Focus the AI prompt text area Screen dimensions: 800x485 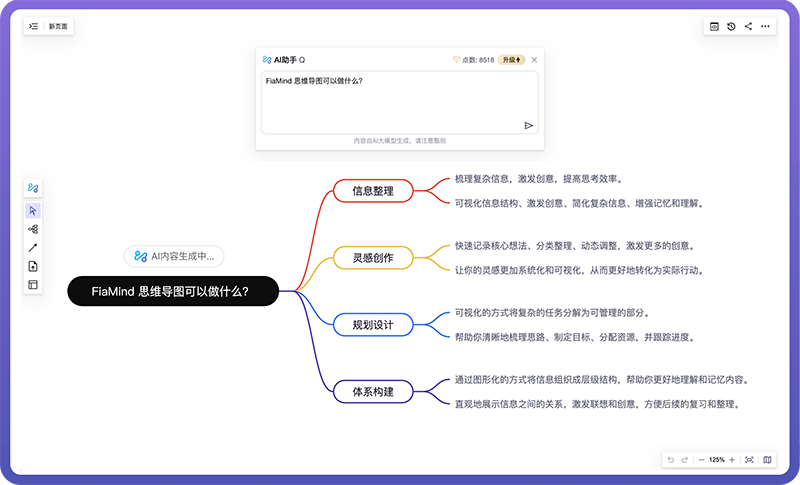(399, 102)
